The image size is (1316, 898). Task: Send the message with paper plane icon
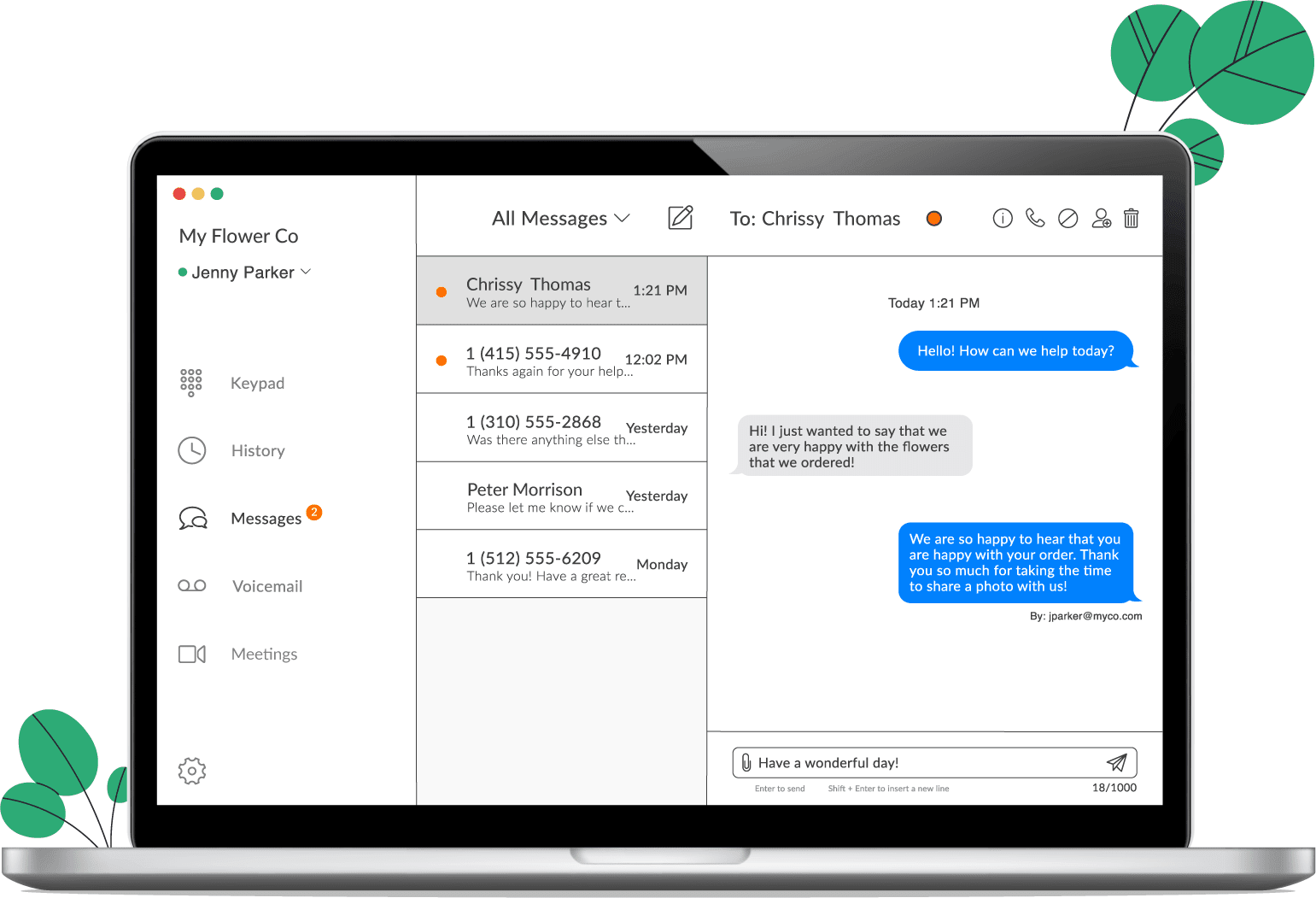tap(1116, 763)
